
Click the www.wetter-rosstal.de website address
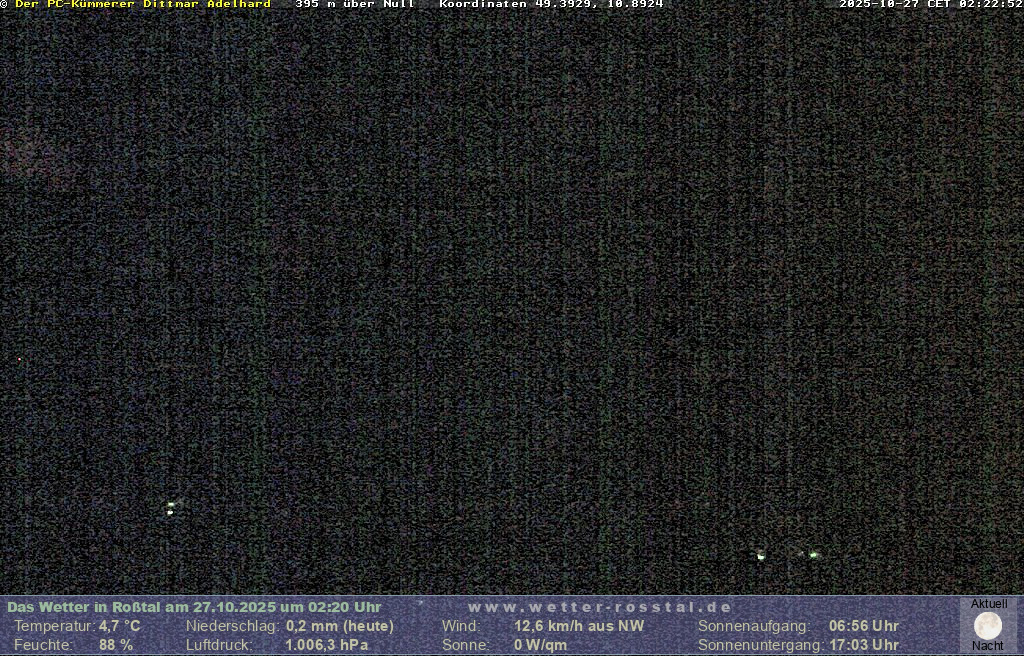[600, 607]
